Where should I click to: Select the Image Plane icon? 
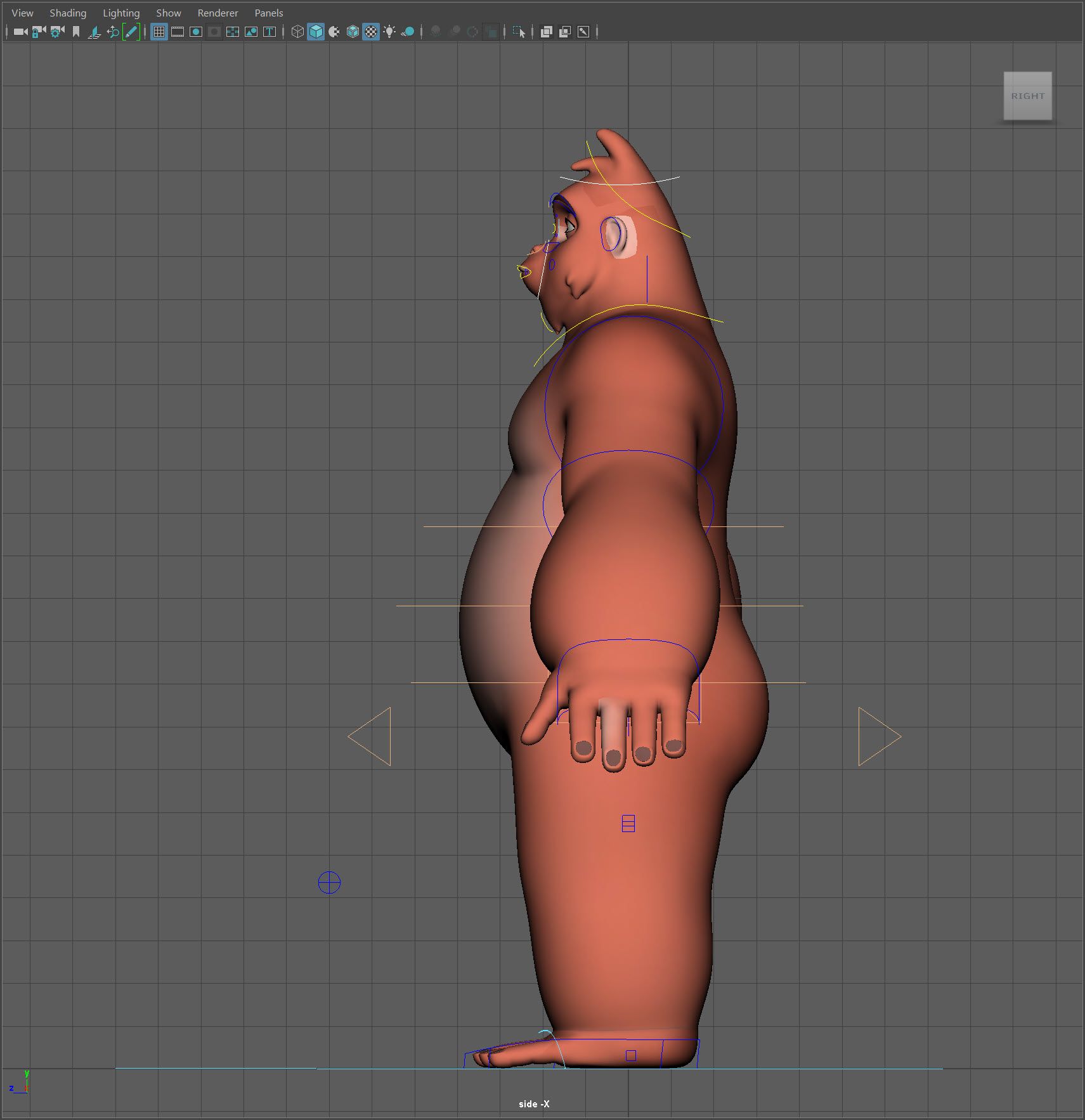point(94,32)
